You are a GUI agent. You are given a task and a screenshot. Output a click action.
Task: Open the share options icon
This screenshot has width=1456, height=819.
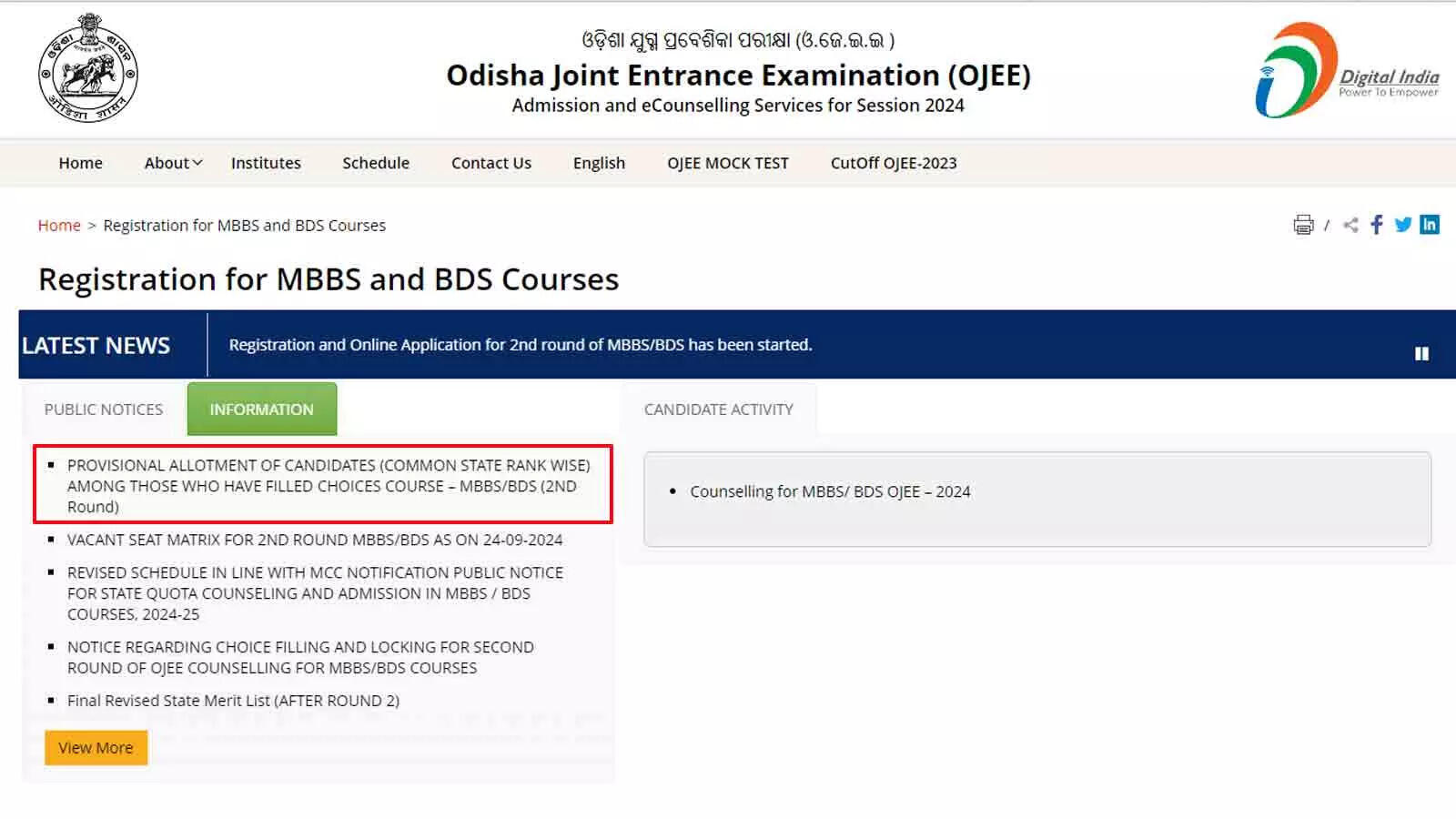[x=1350, y=225]
